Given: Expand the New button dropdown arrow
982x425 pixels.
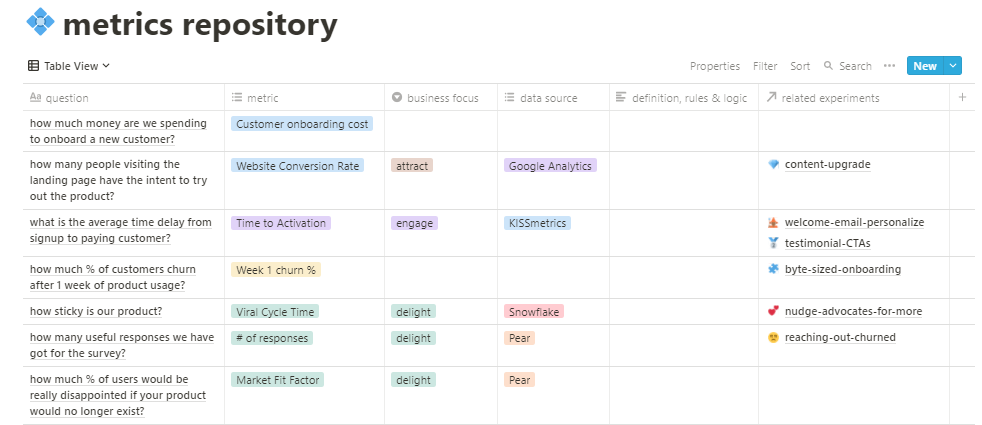Looking at the screenshot, I should [x=952, y=66].
